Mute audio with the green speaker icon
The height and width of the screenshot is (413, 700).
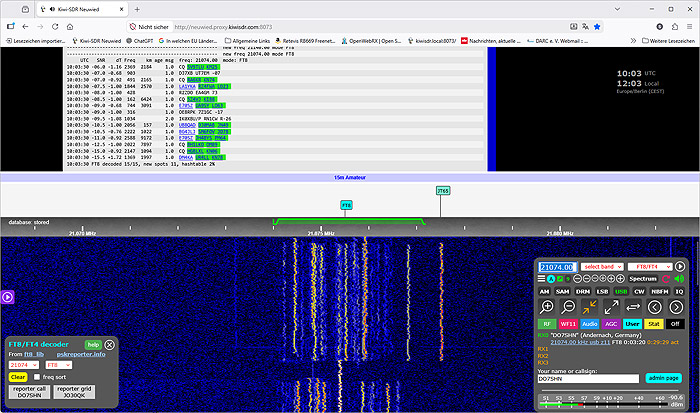[x=679, y=279]
